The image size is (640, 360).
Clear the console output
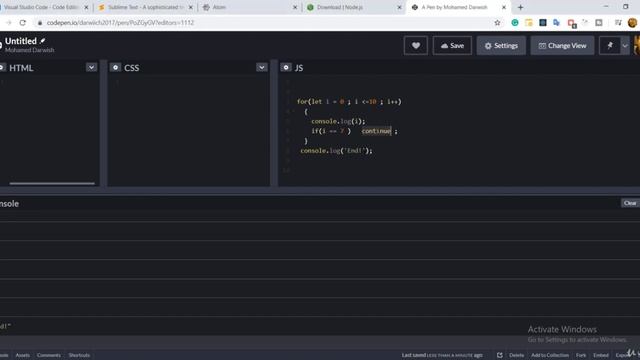[x=630, y=203]
